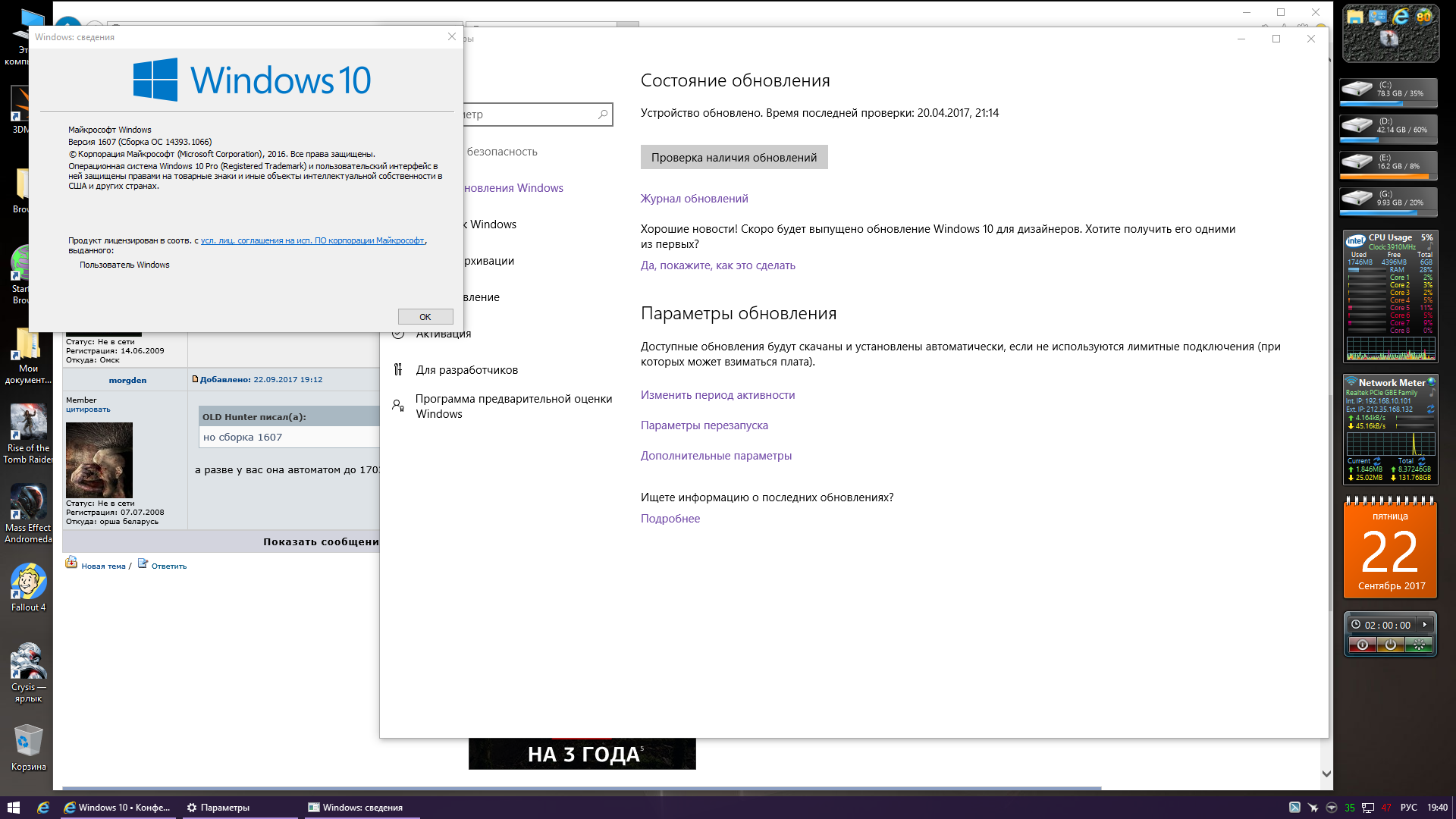Screen dimensions: 1456x819
Task: Click the РУС language indicator in taskbar
Action: 1408,808
